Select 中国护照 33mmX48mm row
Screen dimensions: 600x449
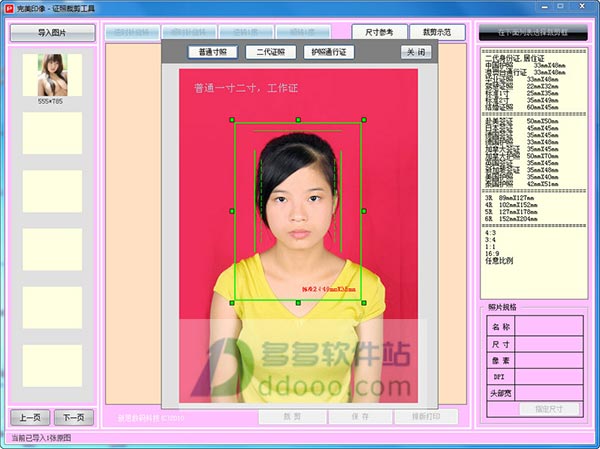click(525, 65)
